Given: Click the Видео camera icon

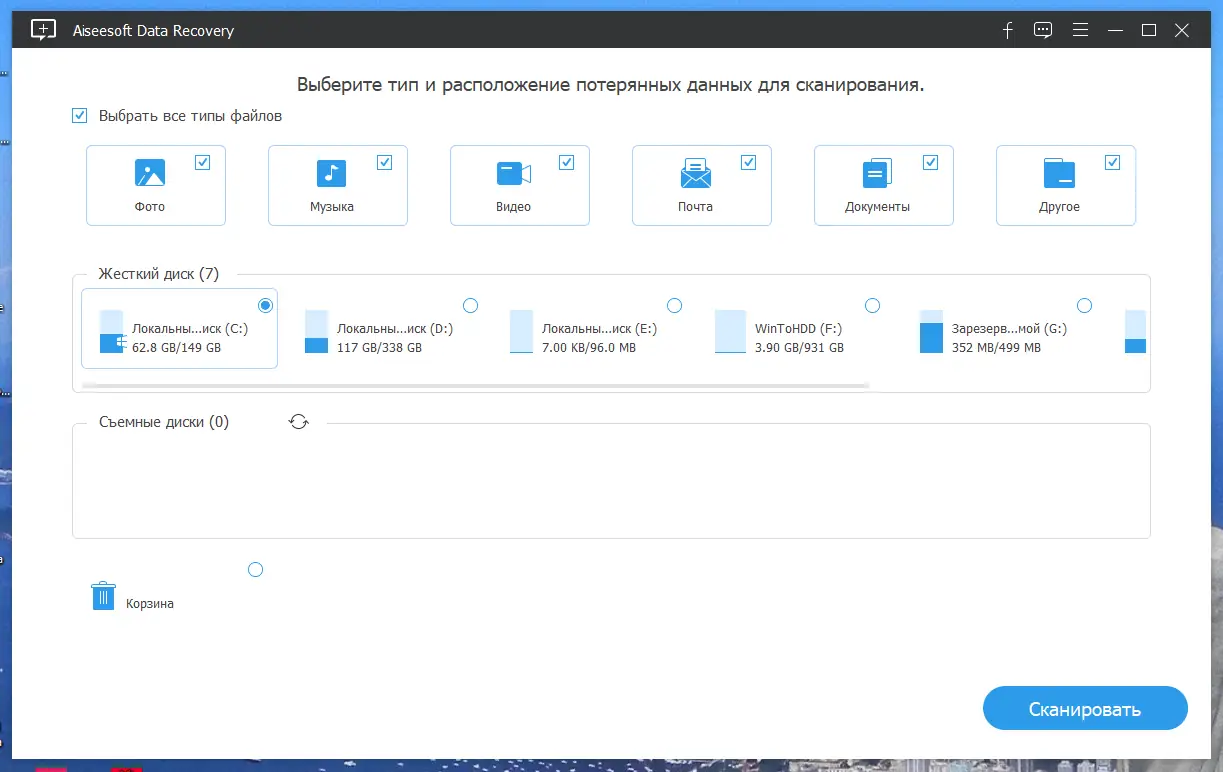Looking at the screenshot, I should 514,173.
